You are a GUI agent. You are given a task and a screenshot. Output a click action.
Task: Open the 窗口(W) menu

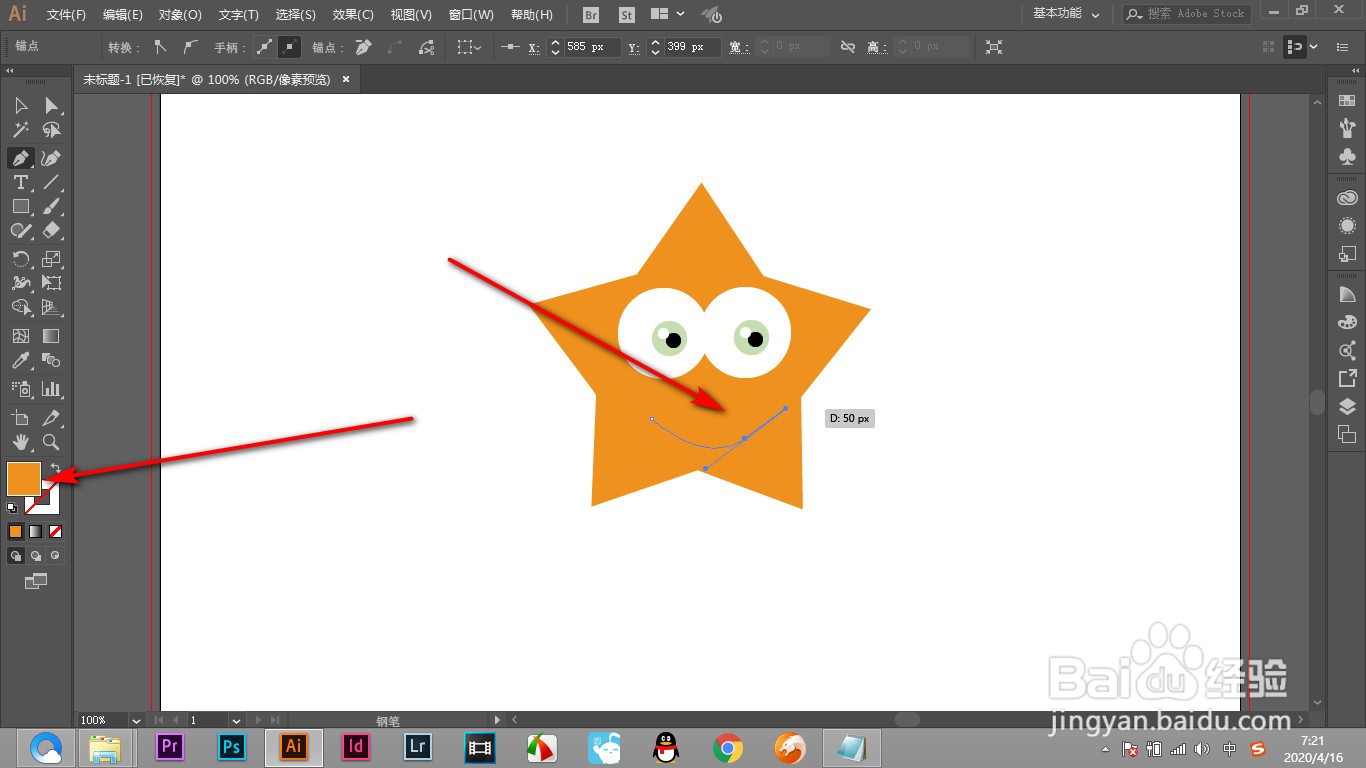pos(471,15)
